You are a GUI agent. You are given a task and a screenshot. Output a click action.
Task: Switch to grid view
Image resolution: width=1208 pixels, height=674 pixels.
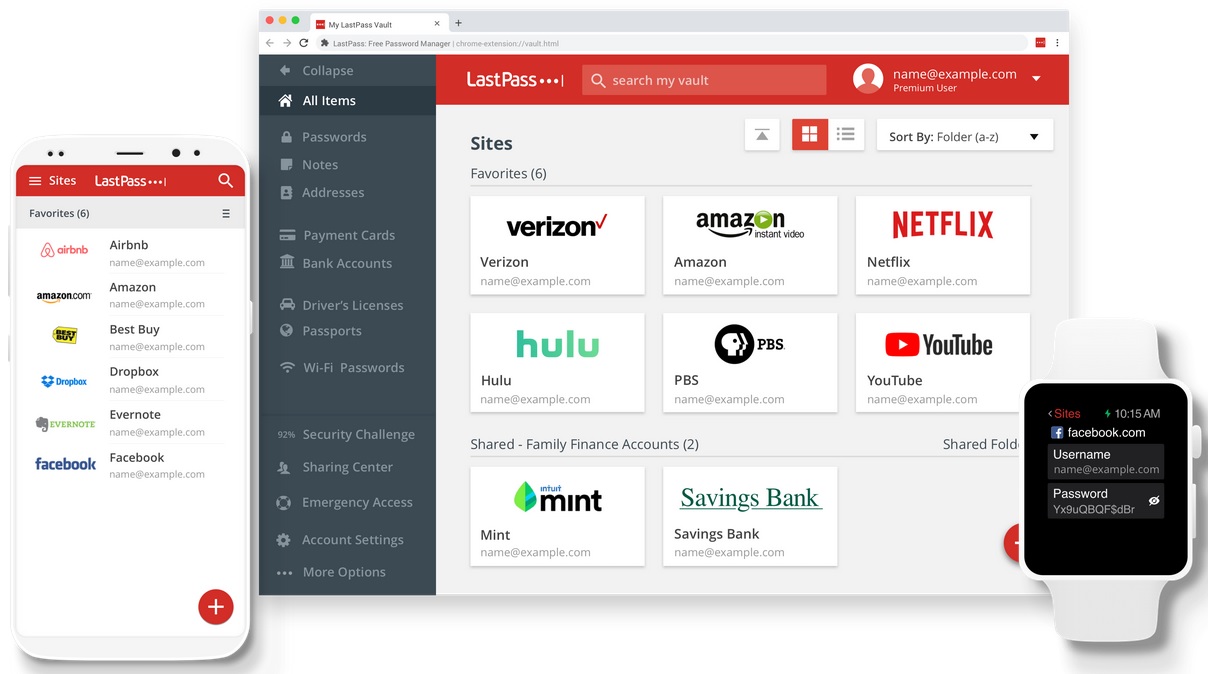810,135
